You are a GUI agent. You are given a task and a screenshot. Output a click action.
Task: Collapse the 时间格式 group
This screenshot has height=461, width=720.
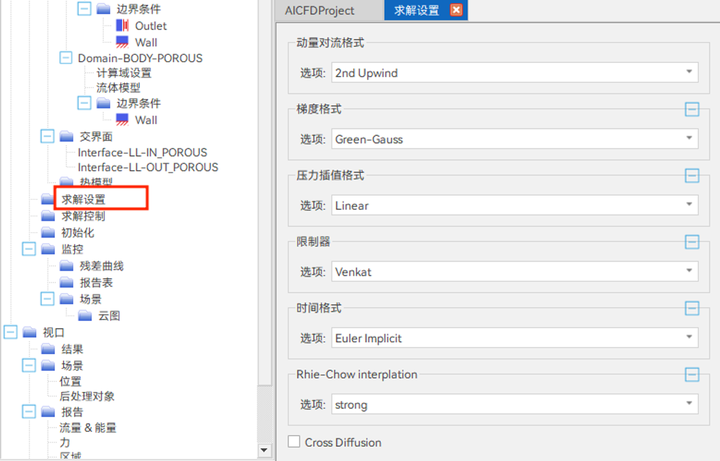click(x=692, y=308)
